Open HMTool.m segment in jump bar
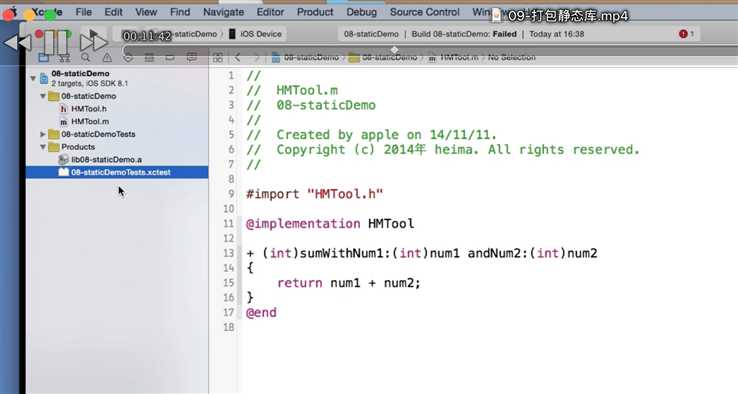The width and height of the screenshot is (738, 394). [x=453, y=57]
